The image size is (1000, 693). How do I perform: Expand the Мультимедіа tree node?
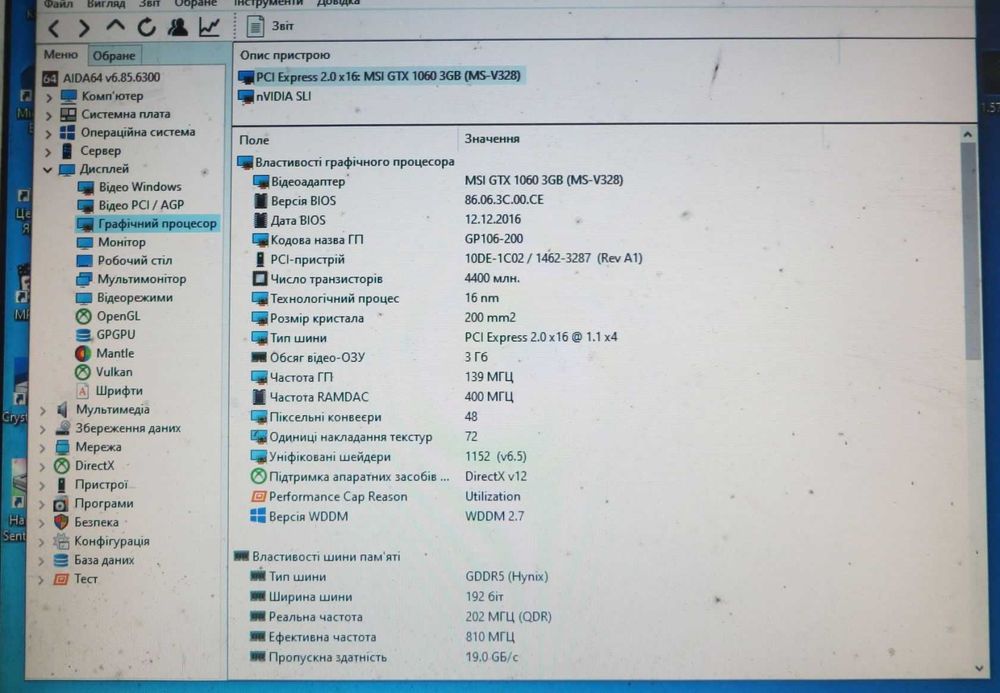click(x=43, y=411)
